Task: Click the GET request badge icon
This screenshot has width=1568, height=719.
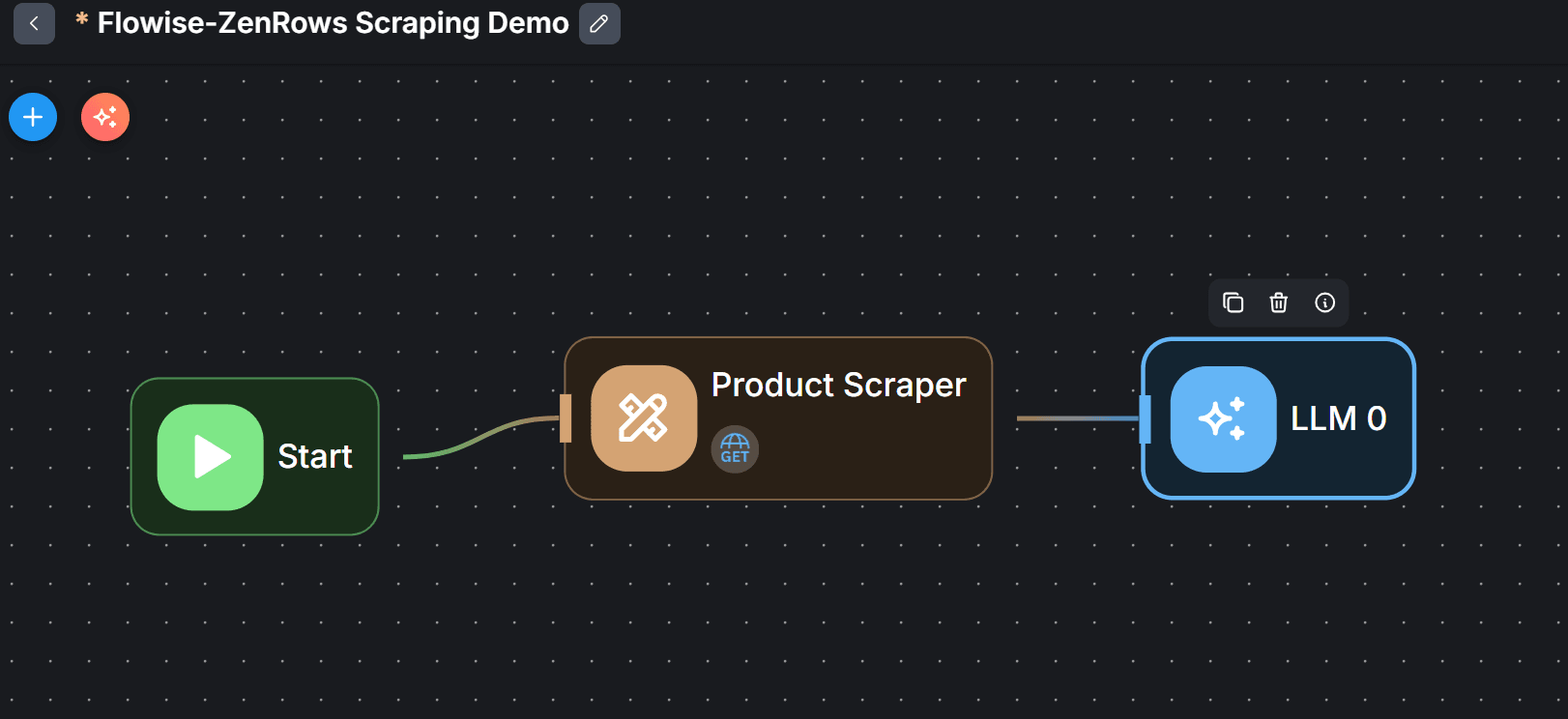Action: tap(735, 449)
